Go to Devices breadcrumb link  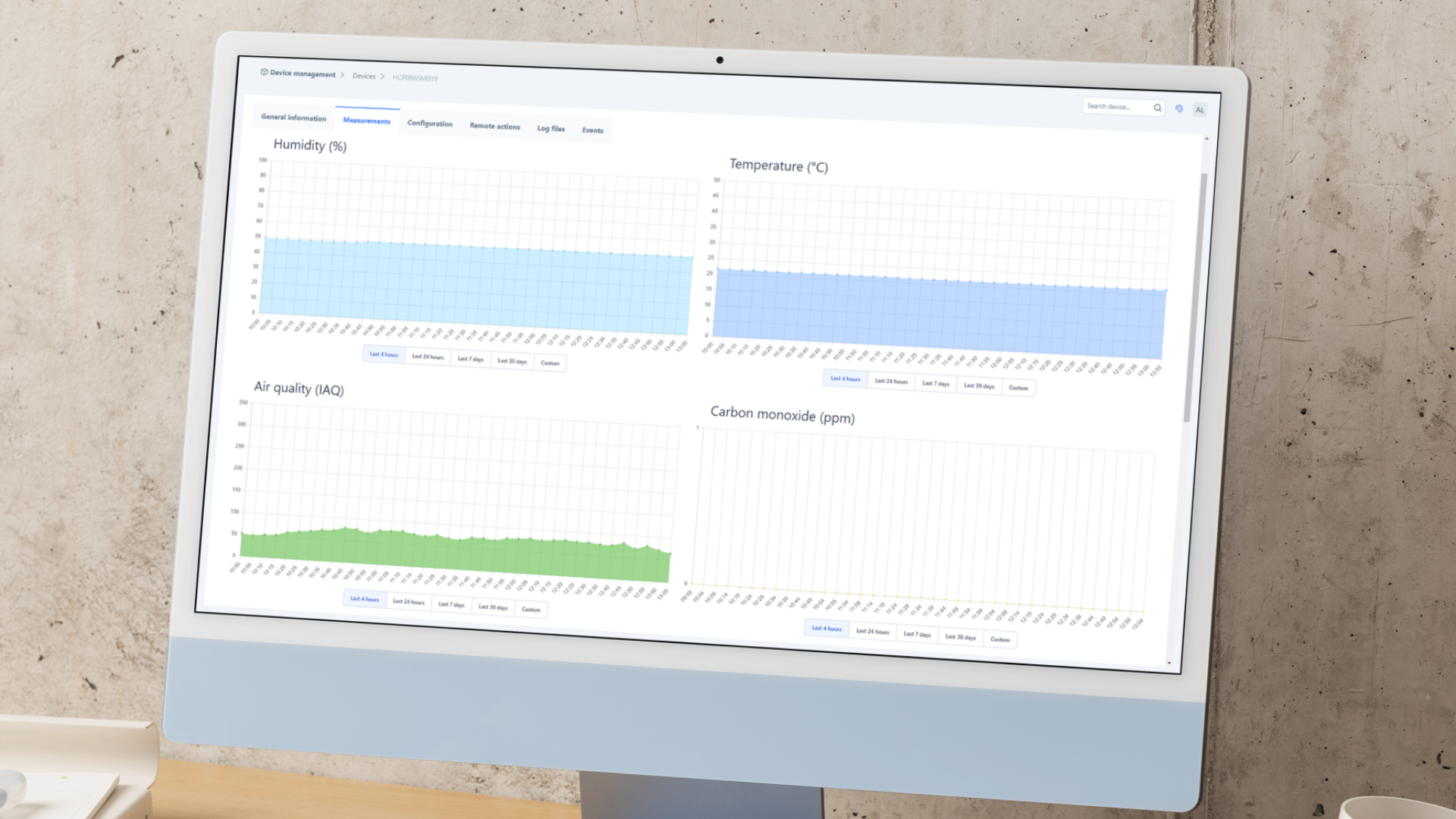point(363,76)
